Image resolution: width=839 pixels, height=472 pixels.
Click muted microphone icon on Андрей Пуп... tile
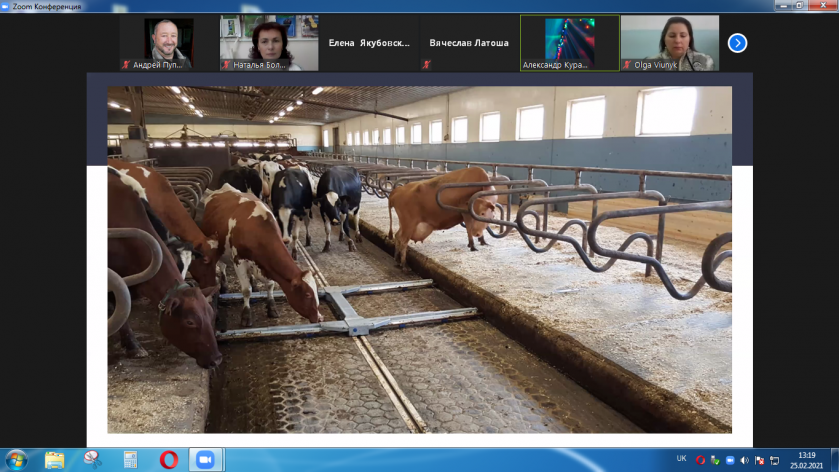click(x=126, y=65)
